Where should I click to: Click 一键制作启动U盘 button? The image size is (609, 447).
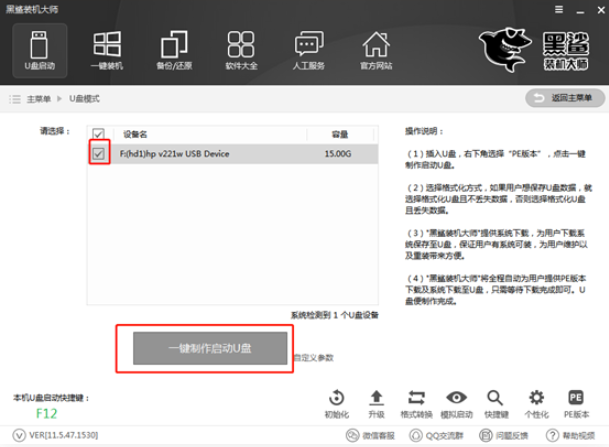[210, 348]
